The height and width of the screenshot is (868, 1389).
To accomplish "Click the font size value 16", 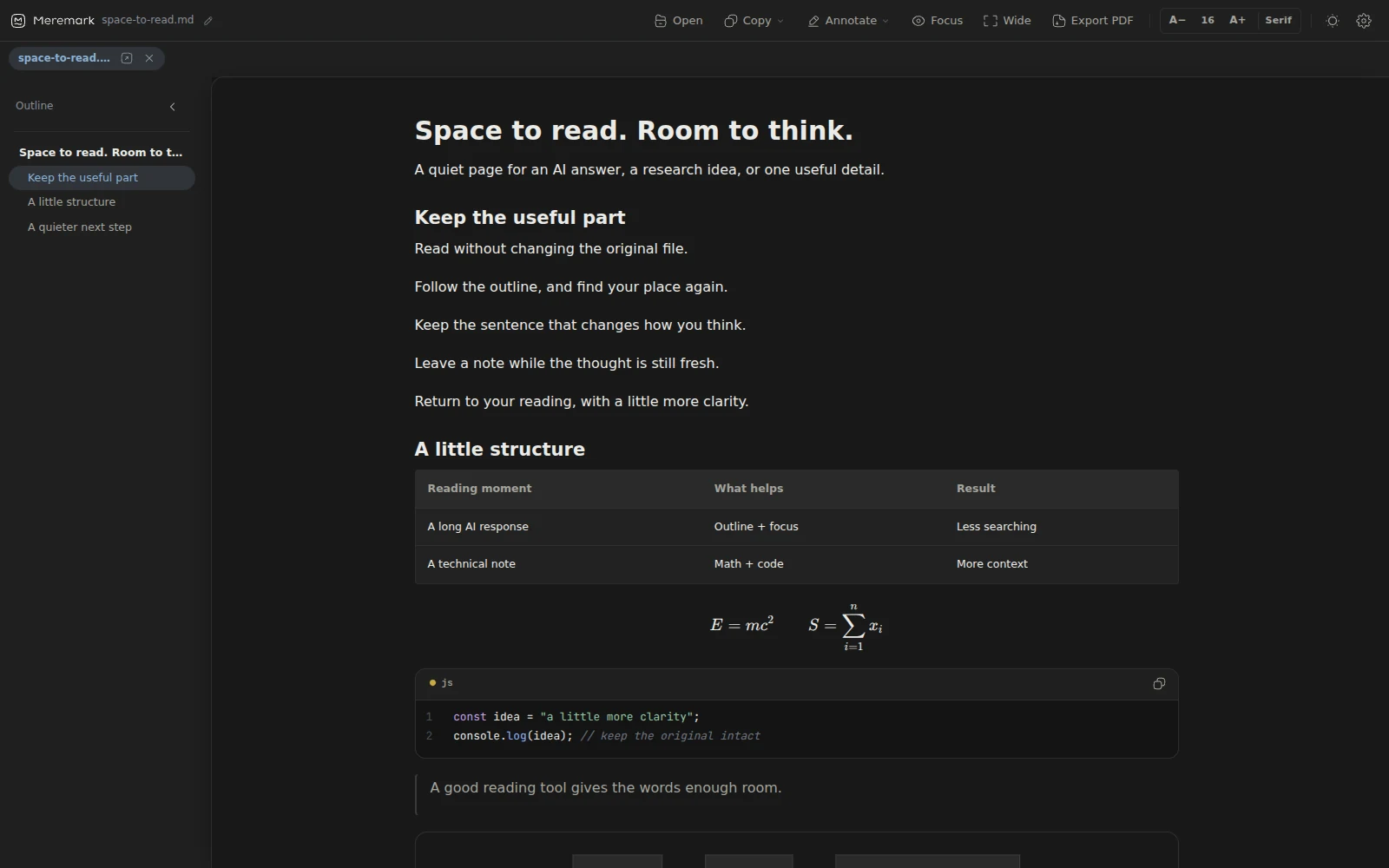I will pos(1208,20).
